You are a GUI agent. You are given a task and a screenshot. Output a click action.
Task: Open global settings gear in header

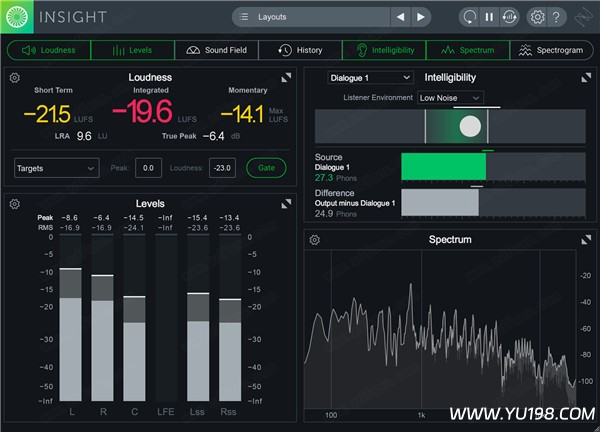[537, 17]
